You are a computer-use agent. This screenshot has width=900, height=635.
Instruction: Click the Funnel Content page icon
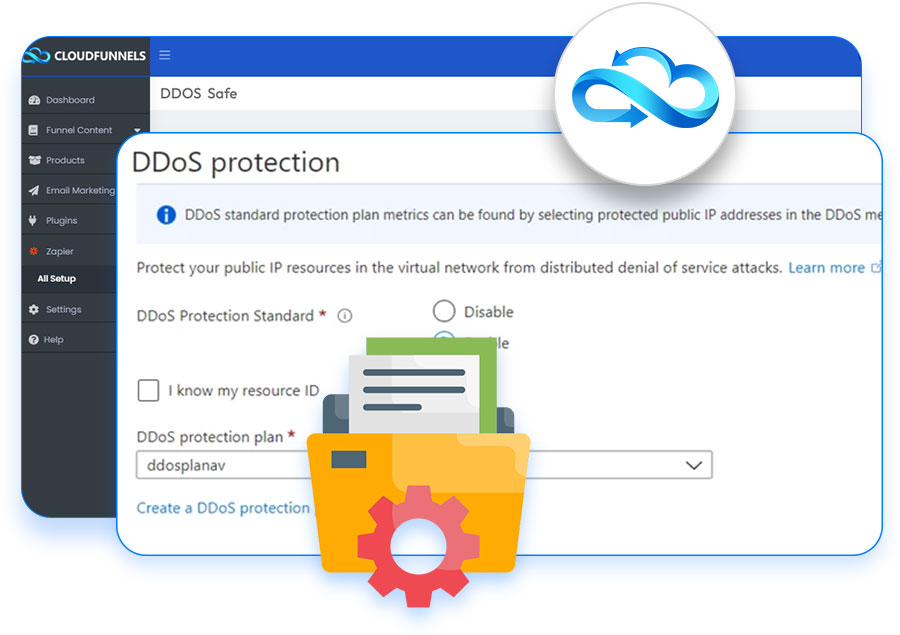pyautogui.click(x=34, y=130)
